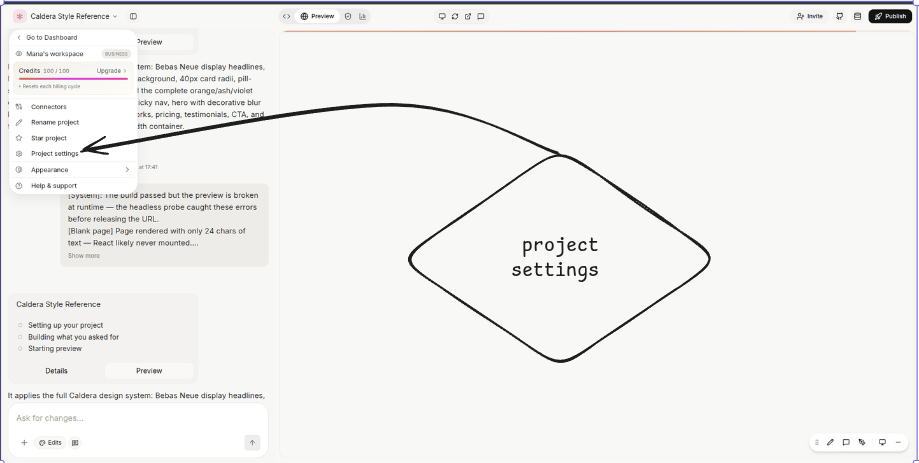Expand the Appearance submenu
The width and height of the screenshot is (919, 463).
click(74, 170)
